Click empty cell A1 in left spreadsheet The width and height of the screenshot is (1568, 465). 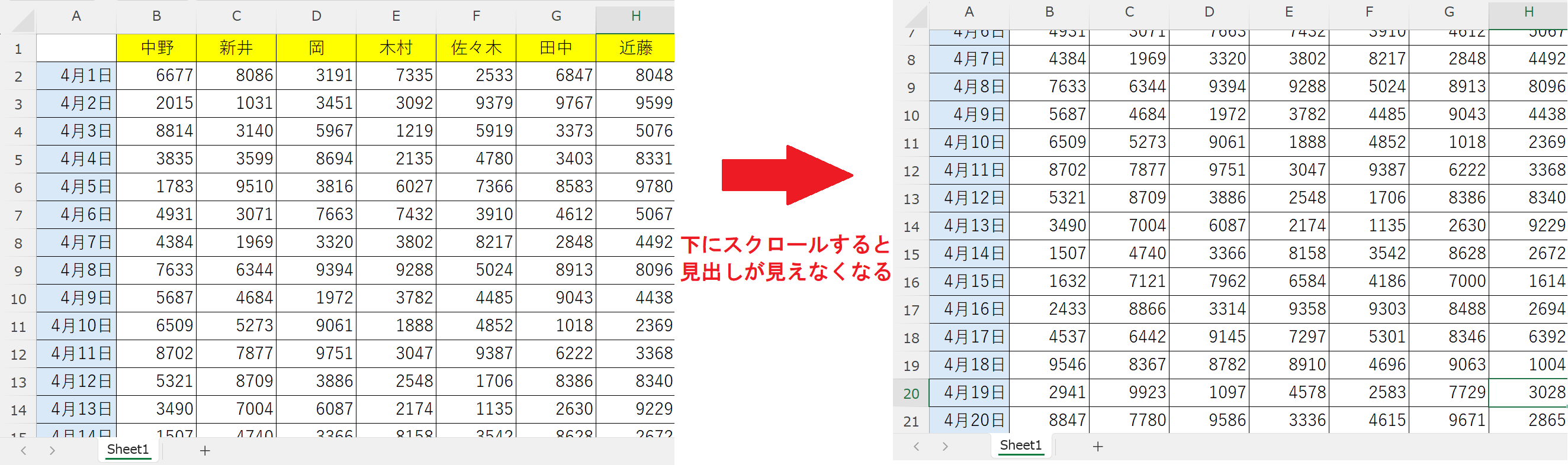pos(76,48)
